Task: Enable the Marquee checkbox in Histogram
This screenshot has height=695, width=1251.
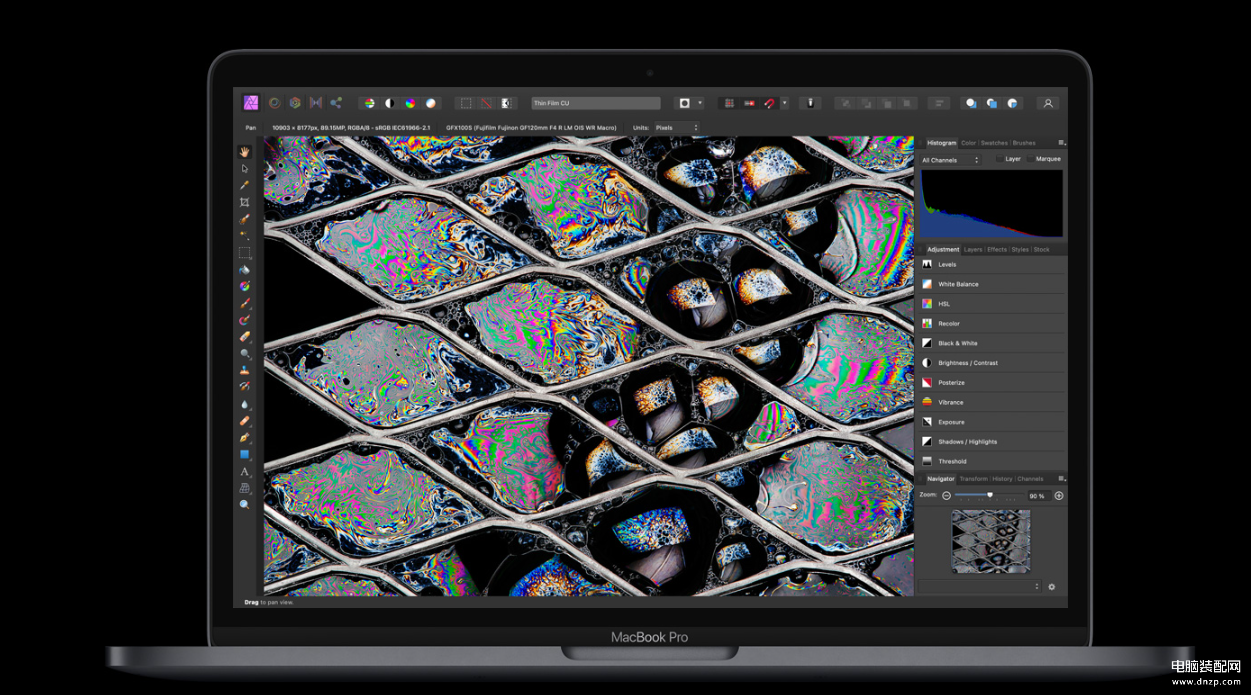Action: (1030, 159)
